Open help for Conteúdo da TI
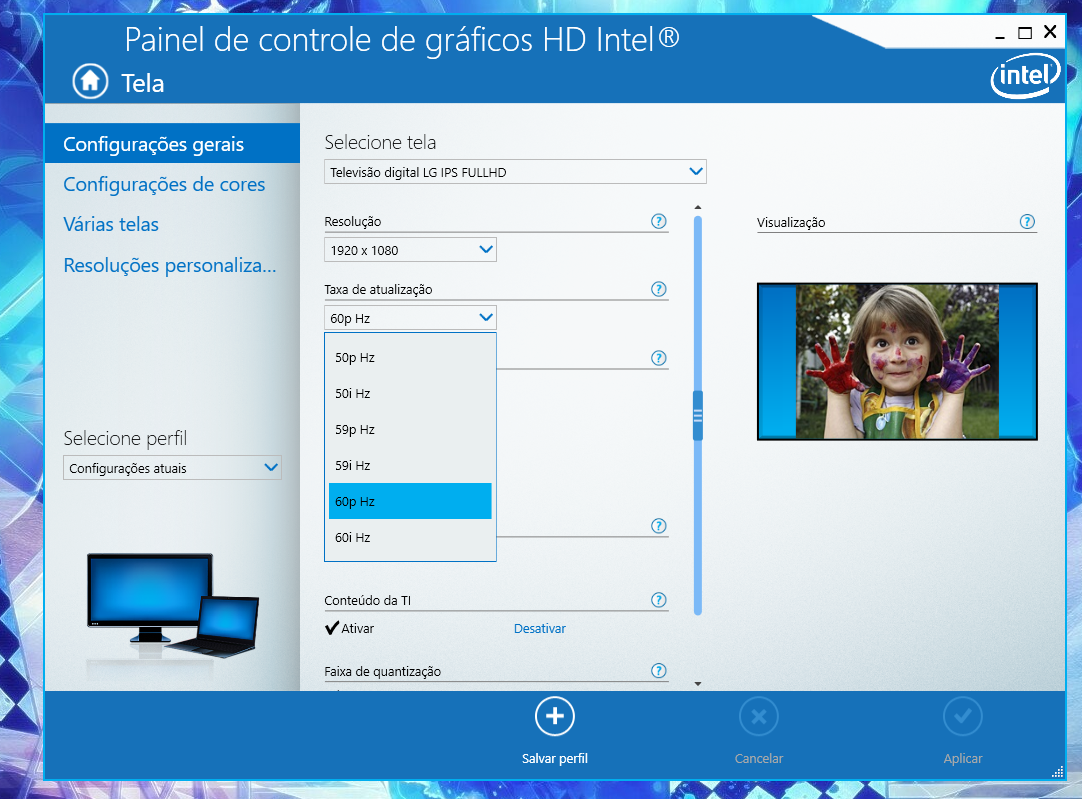Screen dimensions: 1082x799 click(658, 600)
